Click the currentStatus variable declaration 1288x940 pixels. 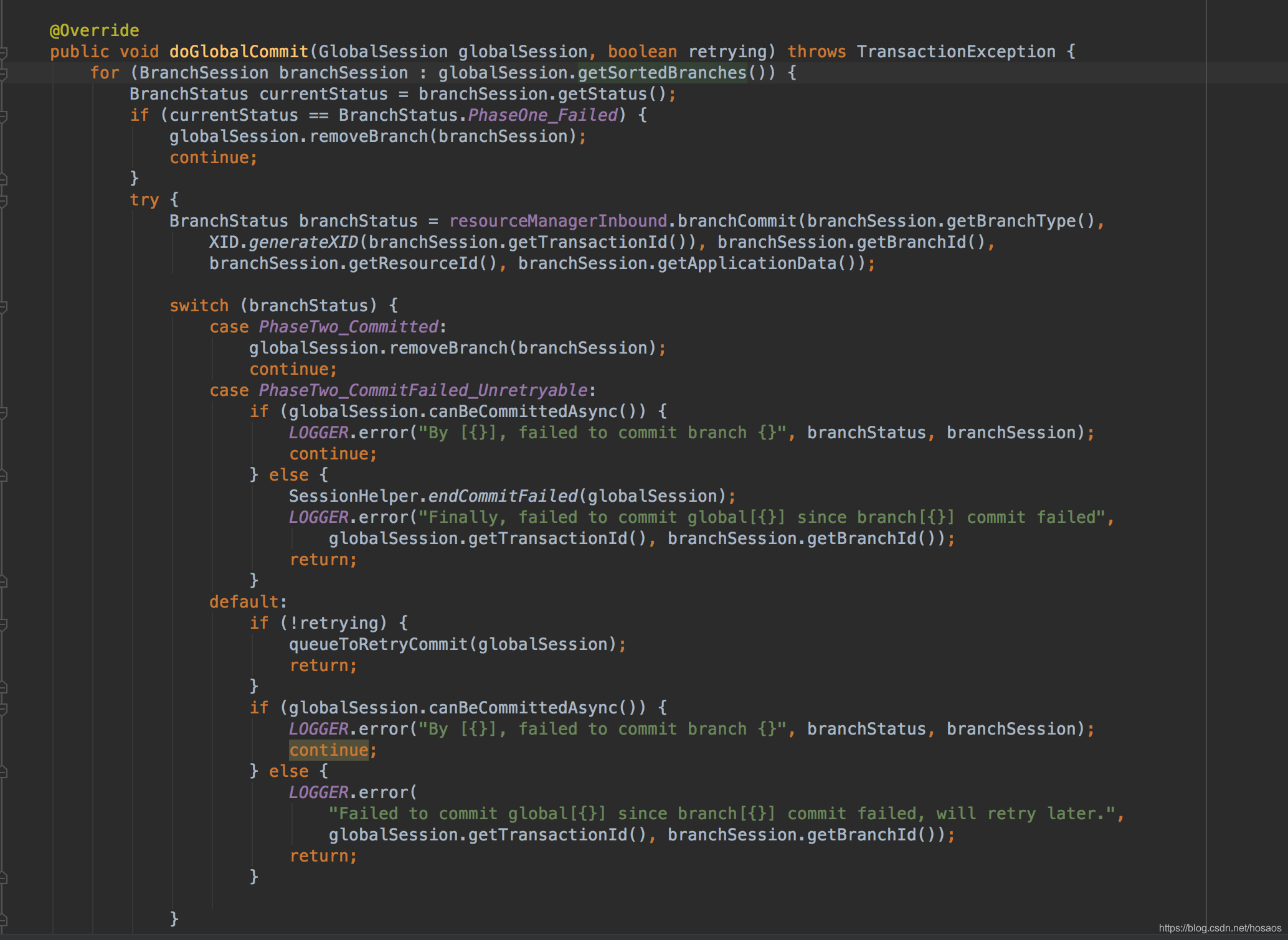click(323, 94)
